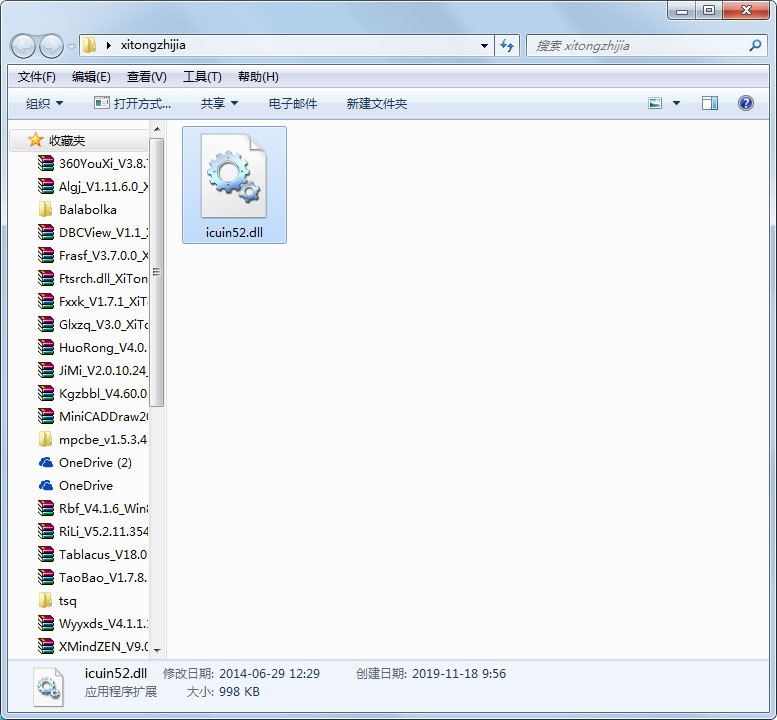Open the 工具(T) menu
This screenshot has width=777, height=720.
click(x=202, y=77)
